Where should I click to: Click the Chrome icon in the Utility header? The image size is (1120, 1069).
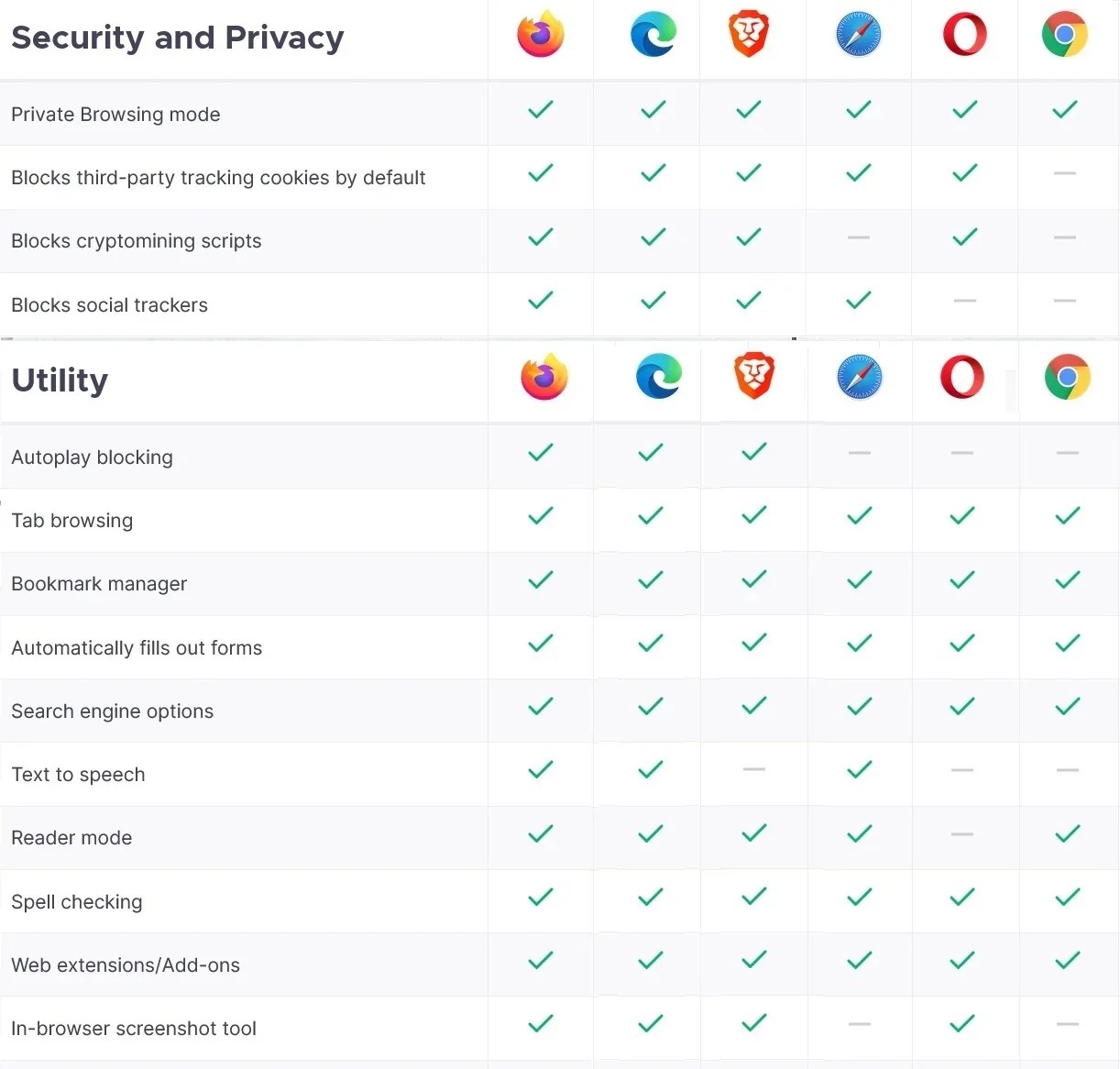pyautogui.click(x=1068, y=377)
